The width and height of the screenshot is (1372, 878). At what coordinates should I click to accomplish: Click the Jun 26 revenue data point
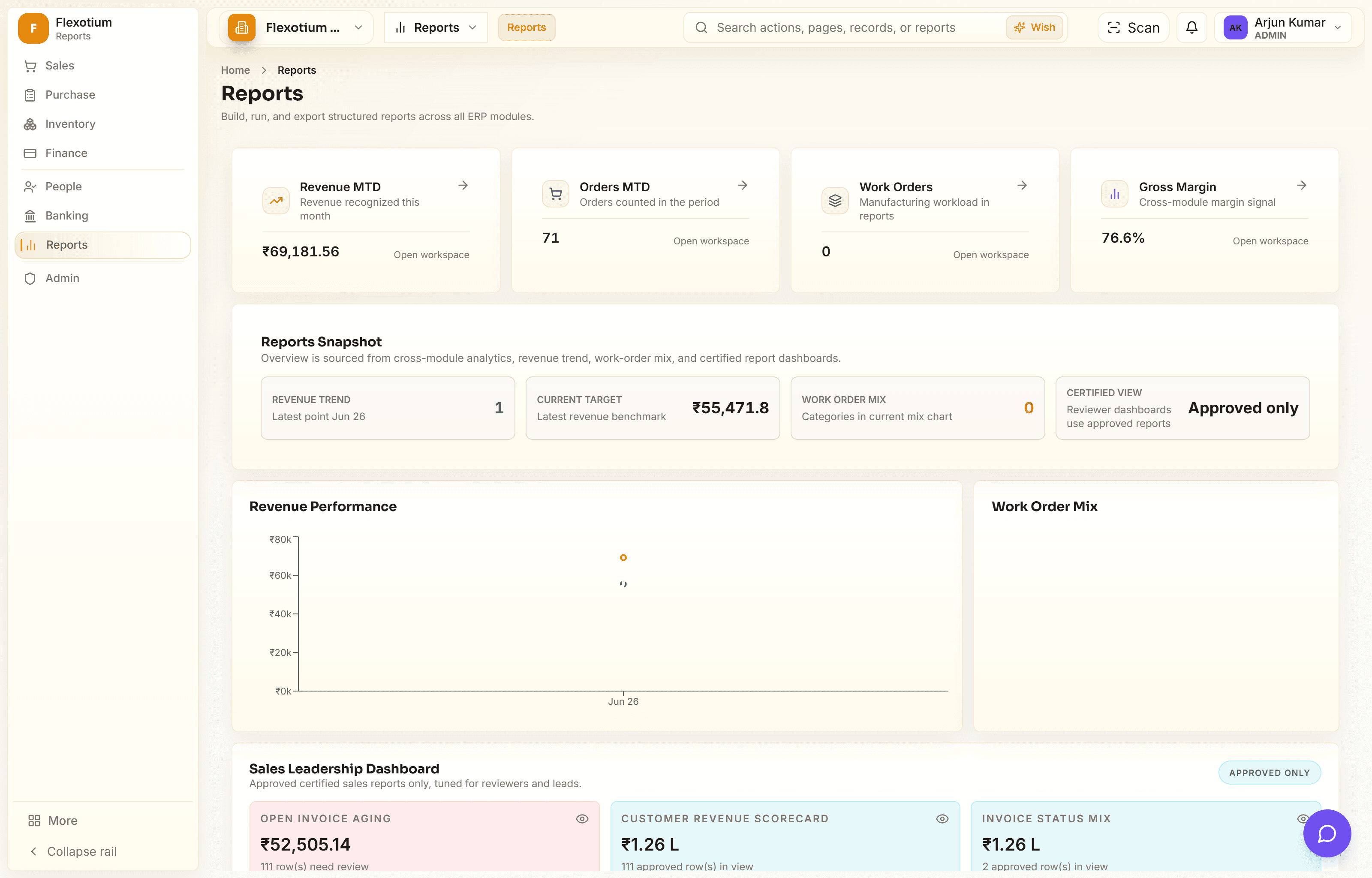click(623, 558)
